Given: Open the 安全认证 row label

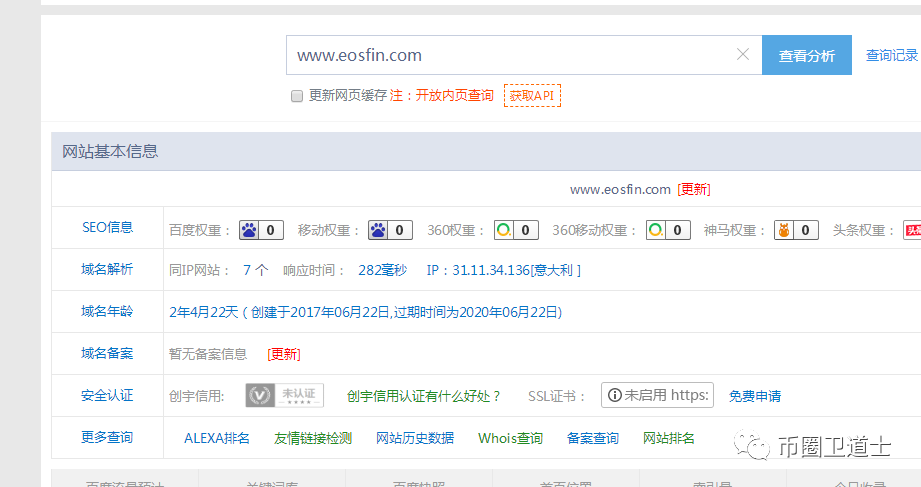Looking at the screenshot, I should point(107,395).
